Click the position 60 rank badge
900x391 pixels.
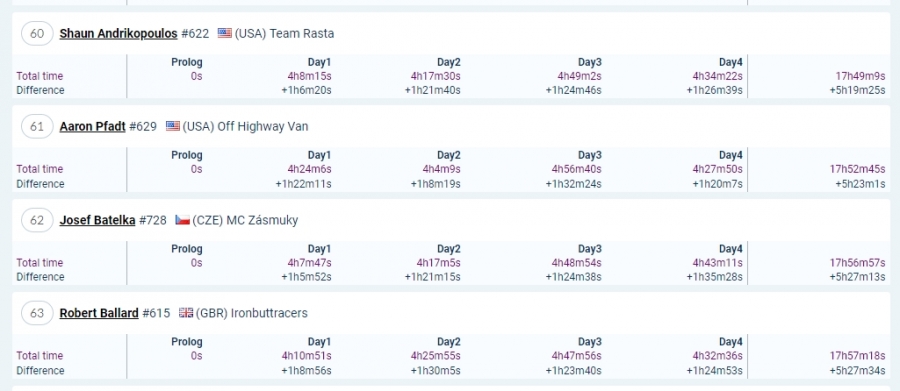coord(37,34)
